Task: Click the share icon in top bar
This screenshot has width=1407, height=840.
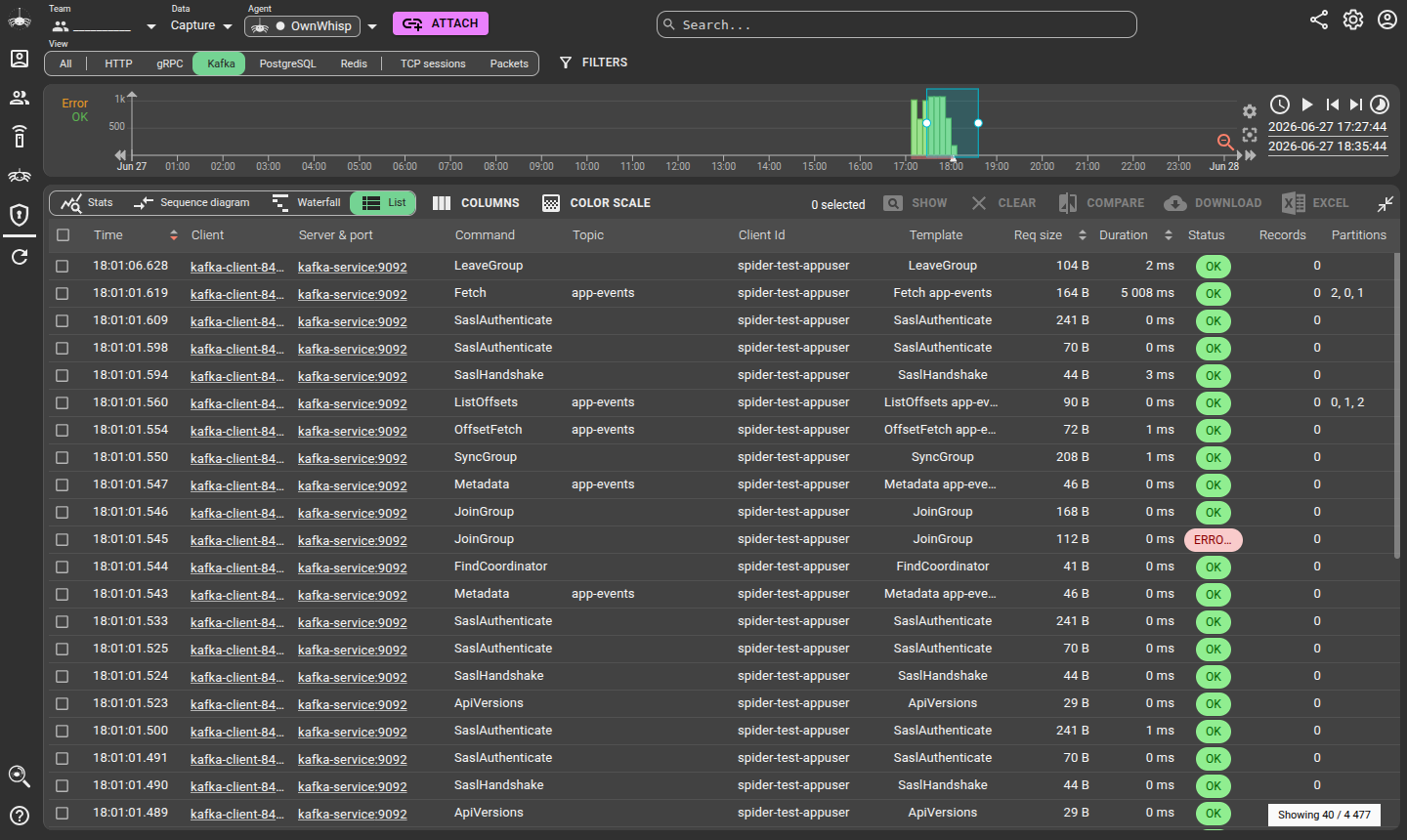Action: point(1319,20)
